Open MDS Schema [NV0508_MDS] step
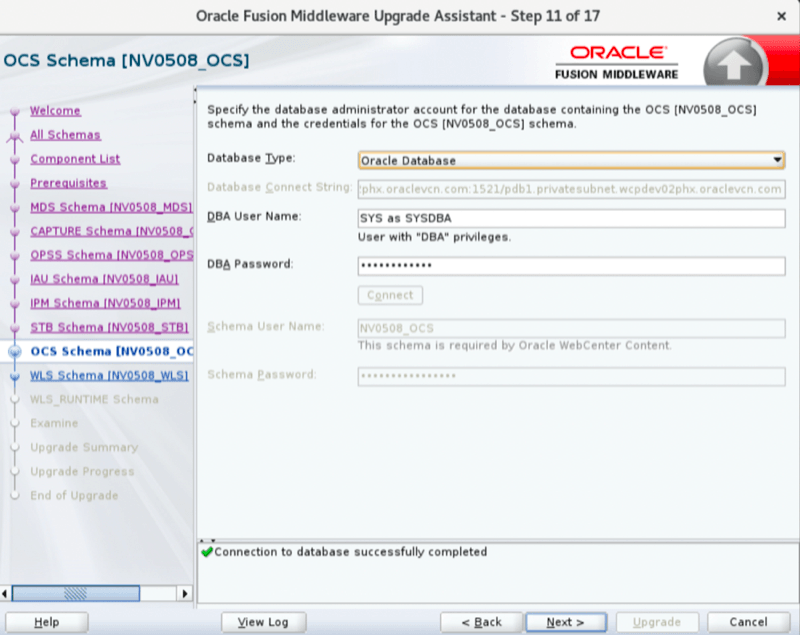Viewport: 800px width, 635px height. point(111,207)
